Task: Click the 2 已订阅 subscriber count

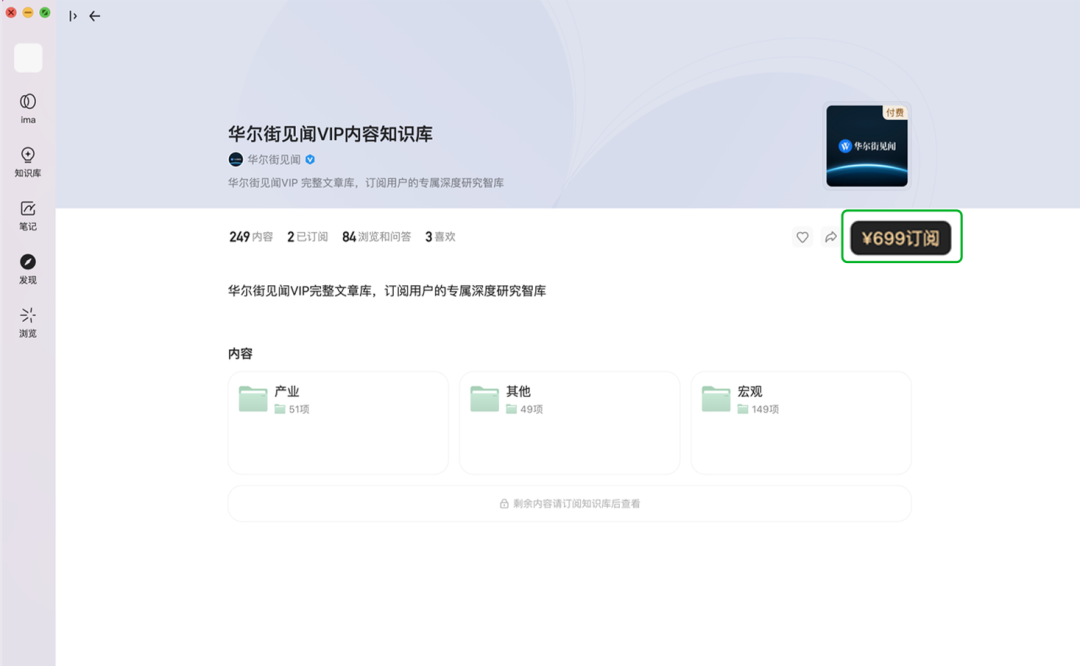Action: (307, 237)
